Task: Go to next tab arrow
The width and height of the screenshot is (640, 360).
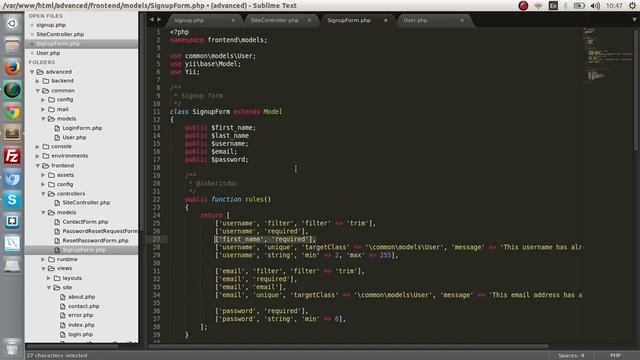Action: (x=159, y=20)
